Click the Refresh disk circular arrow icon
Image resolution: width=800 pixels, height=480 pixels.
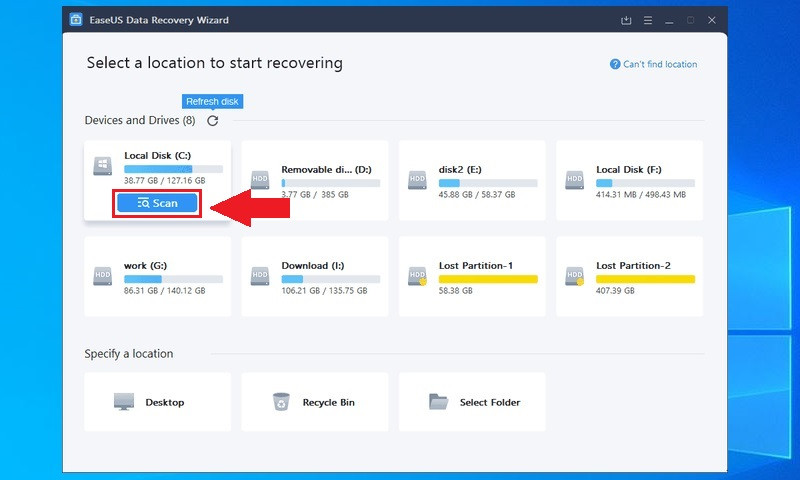[213, 121]
